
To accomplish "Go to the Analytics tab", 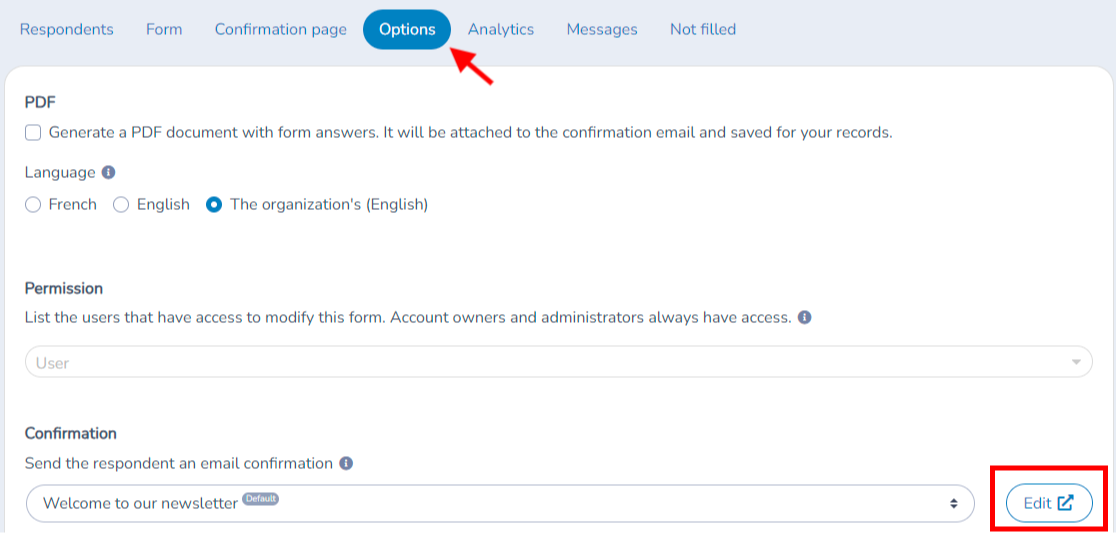I will tap(501, 30).
